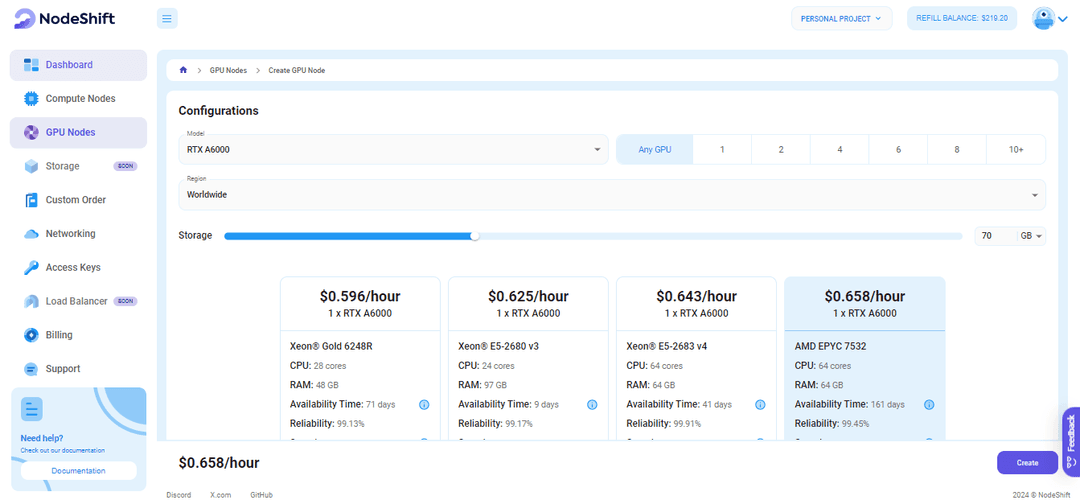Open the Feedback side tab
This screenshot has height=503, width=1080.
point(1071,442)
